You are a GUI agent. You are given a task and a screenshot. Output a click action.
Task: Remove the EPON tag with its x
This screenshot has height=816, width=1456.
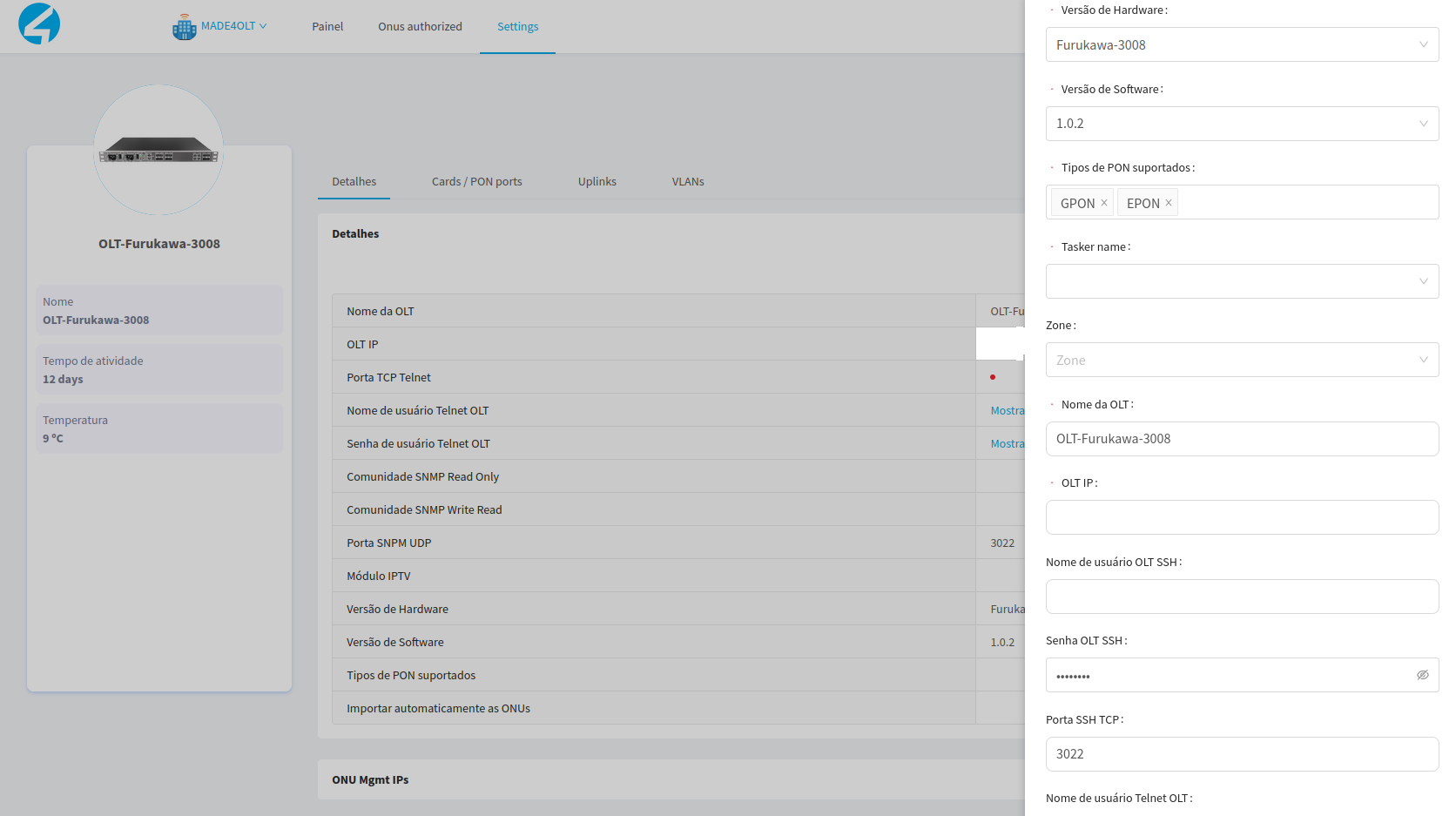point(1169,203)
